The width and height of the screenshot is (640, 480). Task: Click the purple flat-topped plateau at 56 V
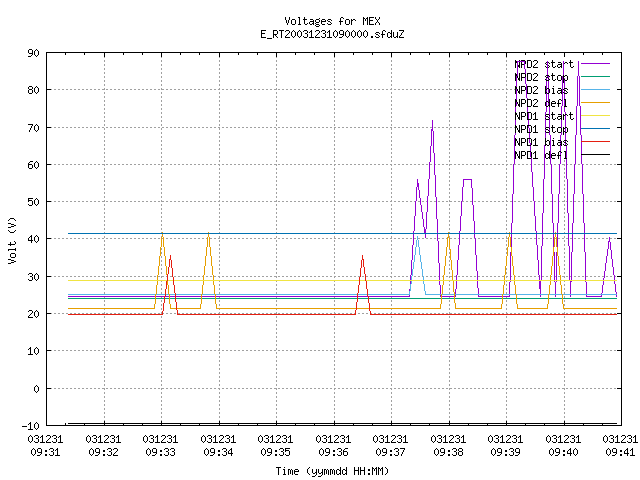pos(467,179)
